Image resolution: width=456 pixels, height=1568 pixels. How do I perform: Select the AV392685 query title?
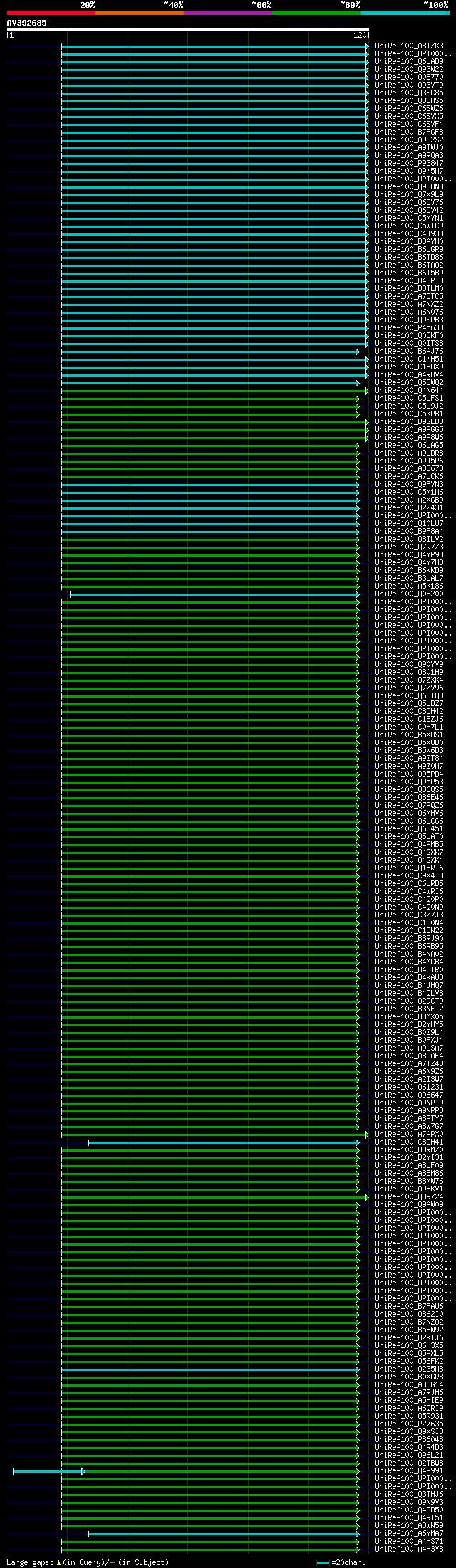coord(27,23)
